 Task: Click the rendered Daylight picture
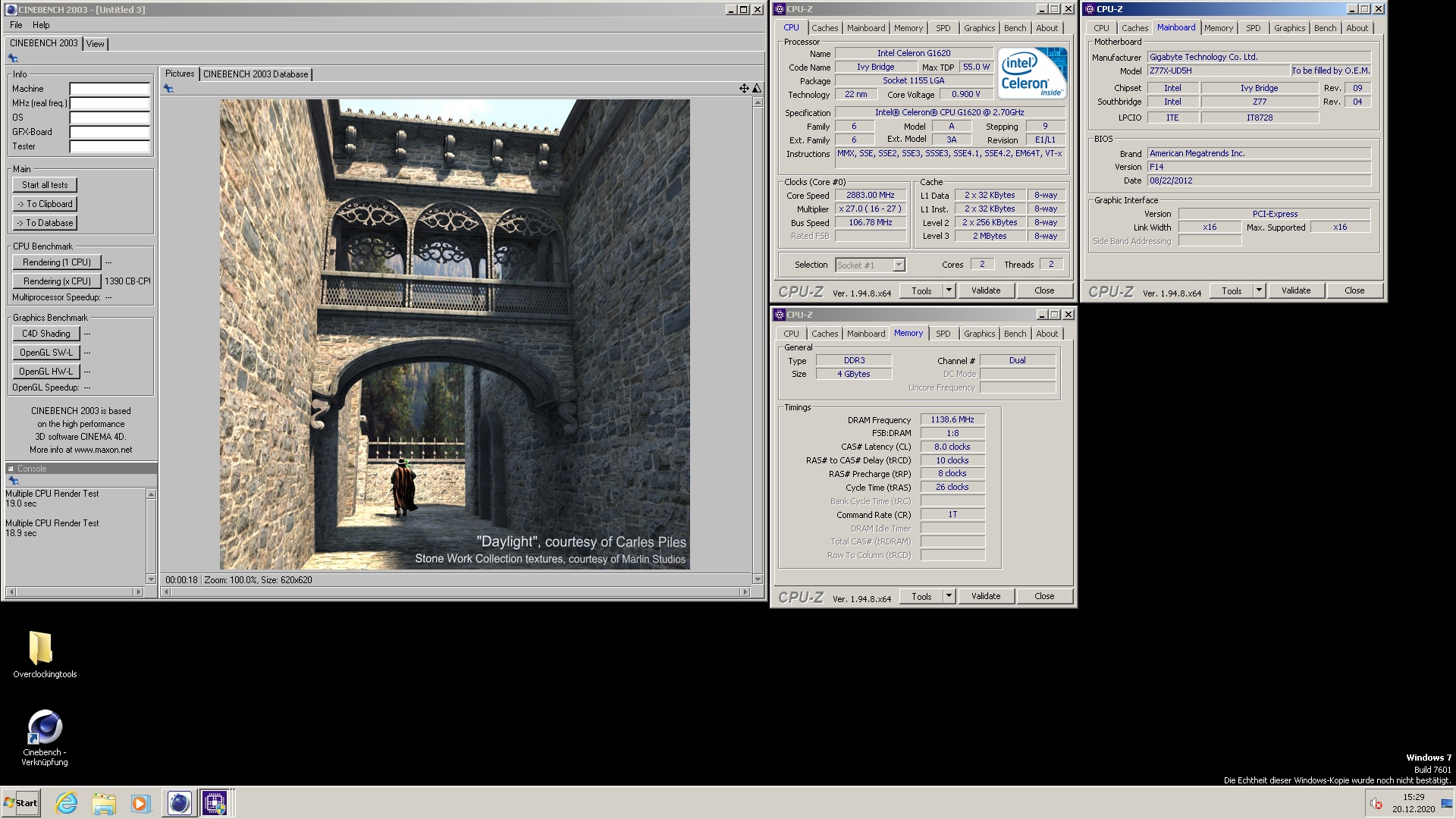[x=455, y=334]
